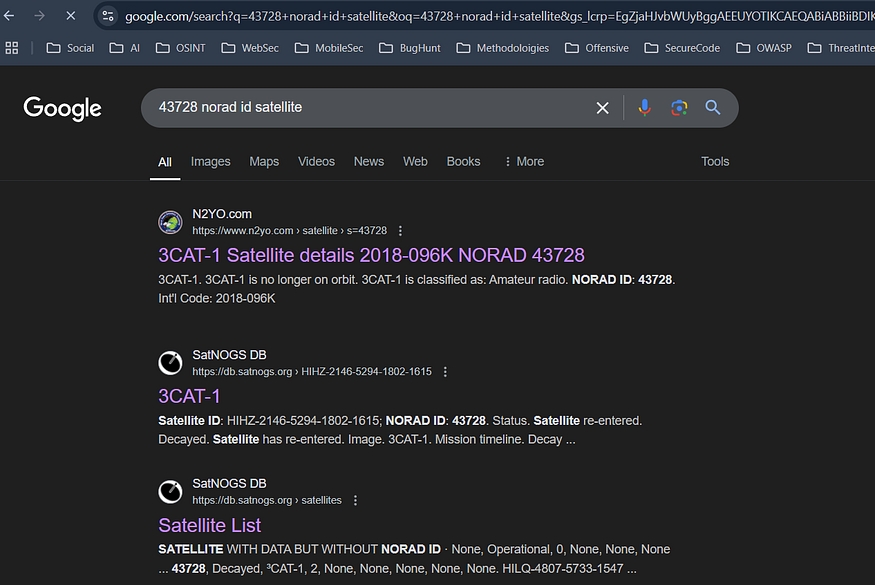Switch to the Images tab
Screen dimensions: 875x585
pos(210,161)
